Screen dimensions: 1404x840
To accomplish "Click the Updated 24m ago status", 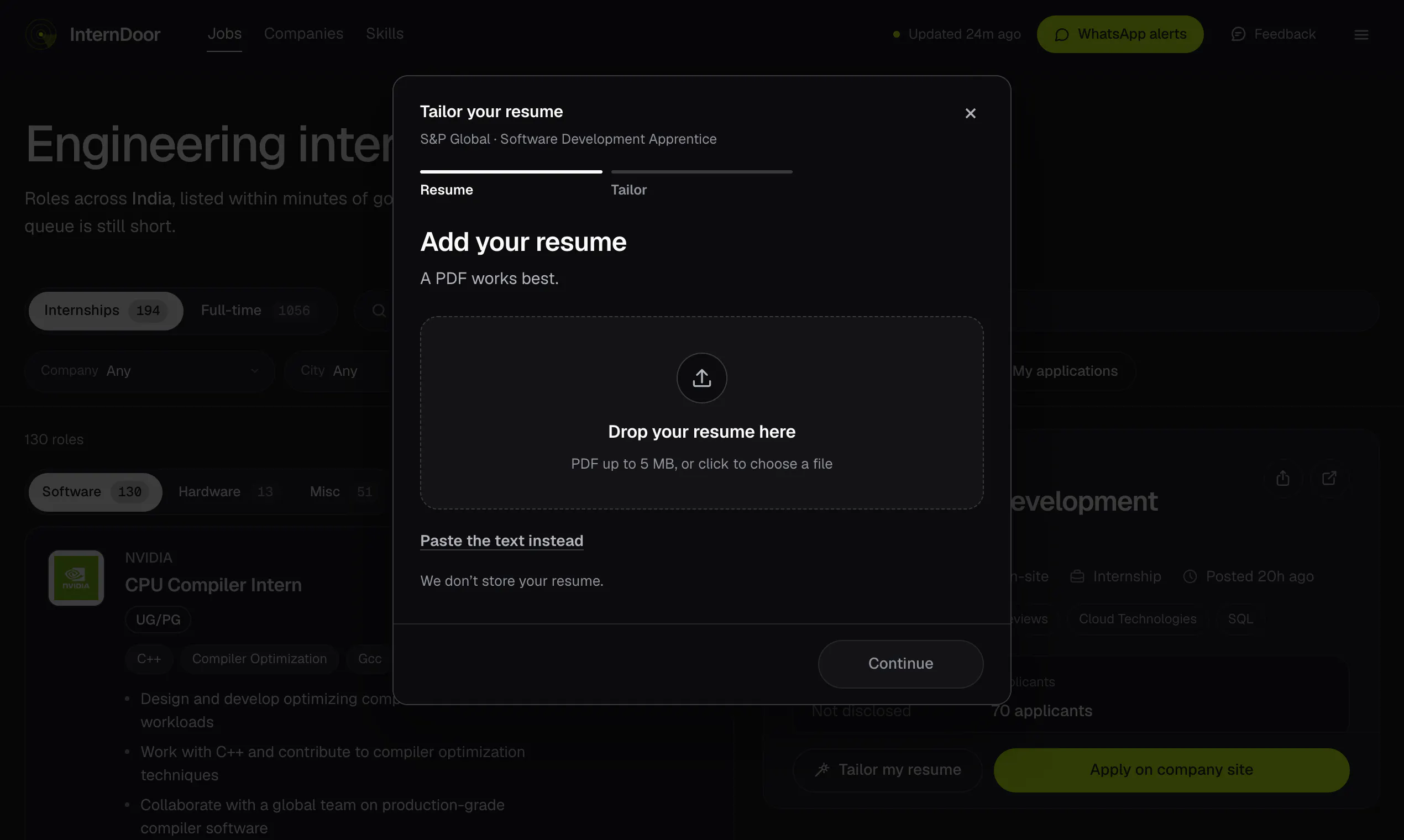I will pyautogui.click(x=957, y=34).
